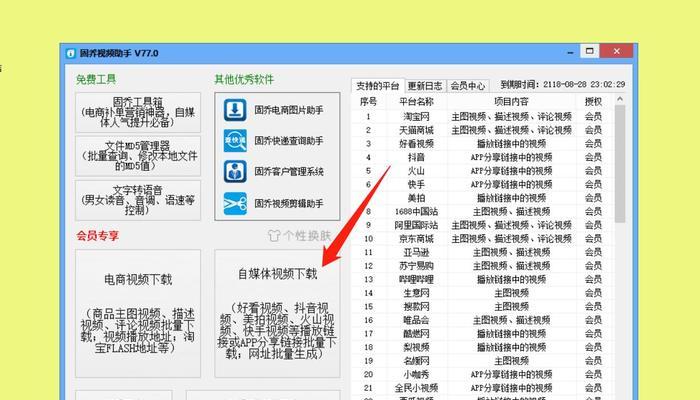The width and height of the screenshot is (700, 400).
Task: Click the 项目内容 column header
Action: click(511, 102)
